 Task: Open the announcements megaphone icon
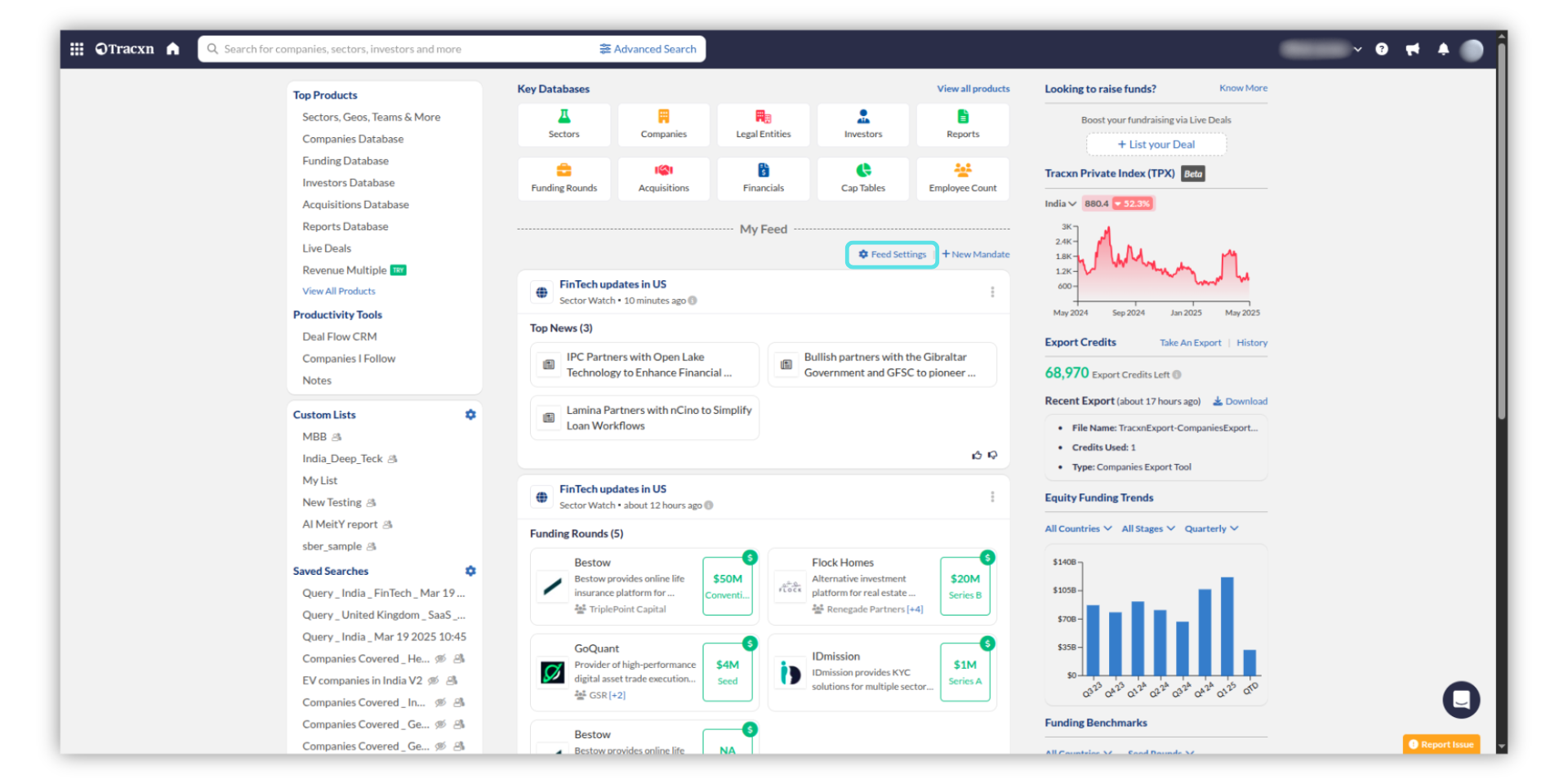1412,49
